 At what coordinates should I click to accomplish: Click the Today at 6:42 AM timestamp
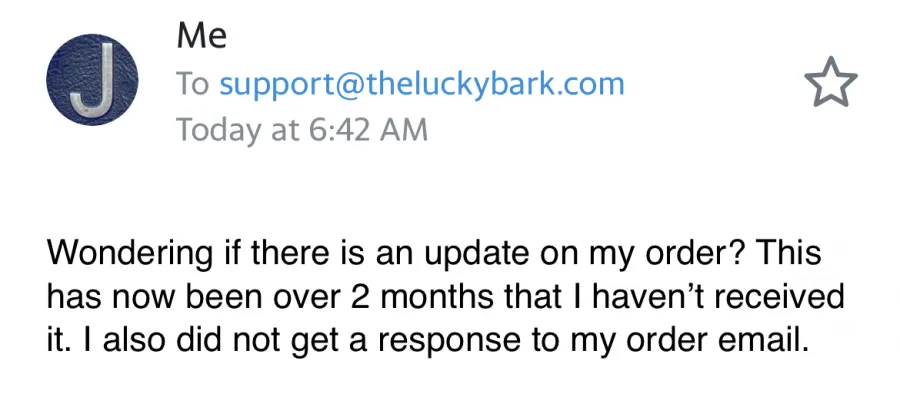(302, 130)
